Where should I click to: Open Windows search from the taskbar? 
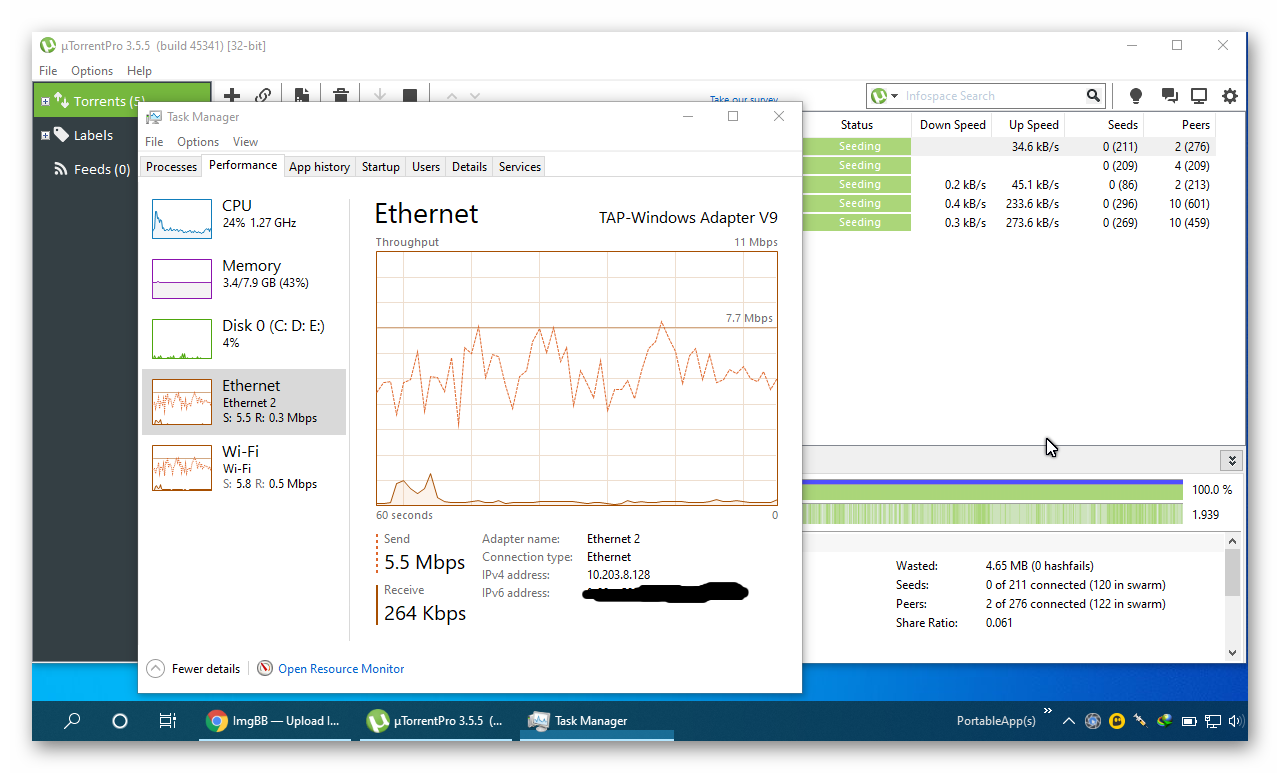click(x=73, y=720)
